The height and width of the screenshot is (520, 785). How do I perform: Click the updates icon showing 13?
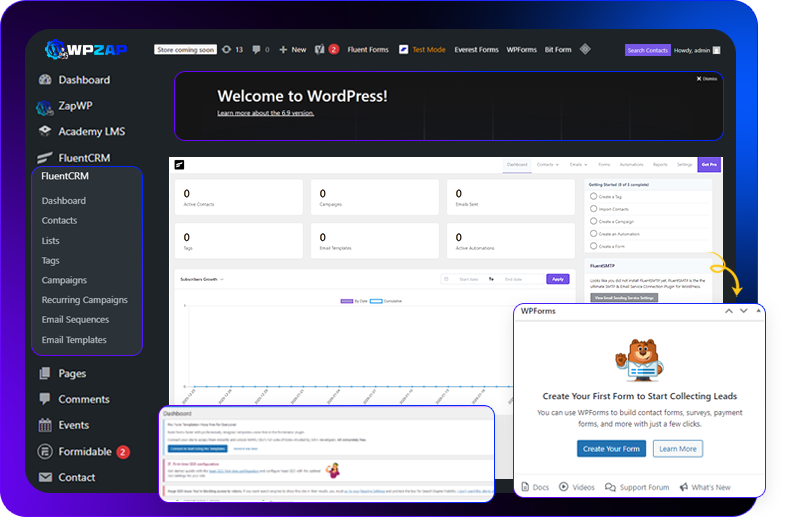click(226, 49)
